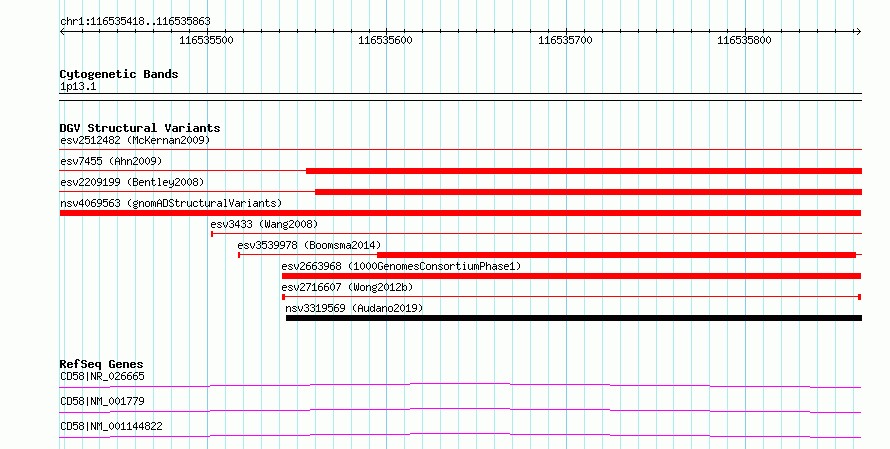Open the CD58|NM_001144822 transcript label

(111, 426)
